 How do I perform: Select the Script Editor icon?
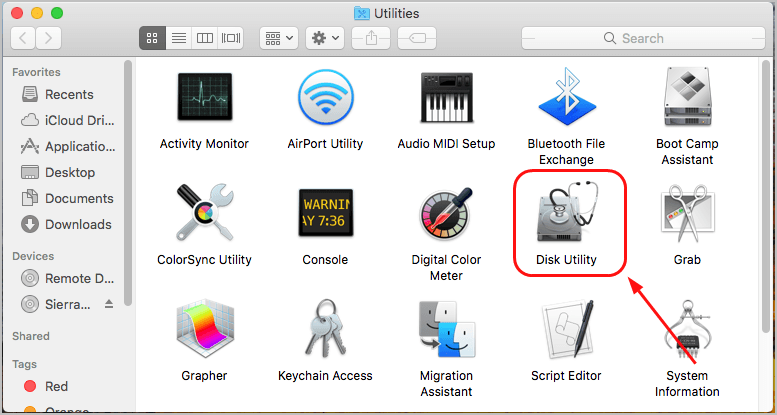567,330
